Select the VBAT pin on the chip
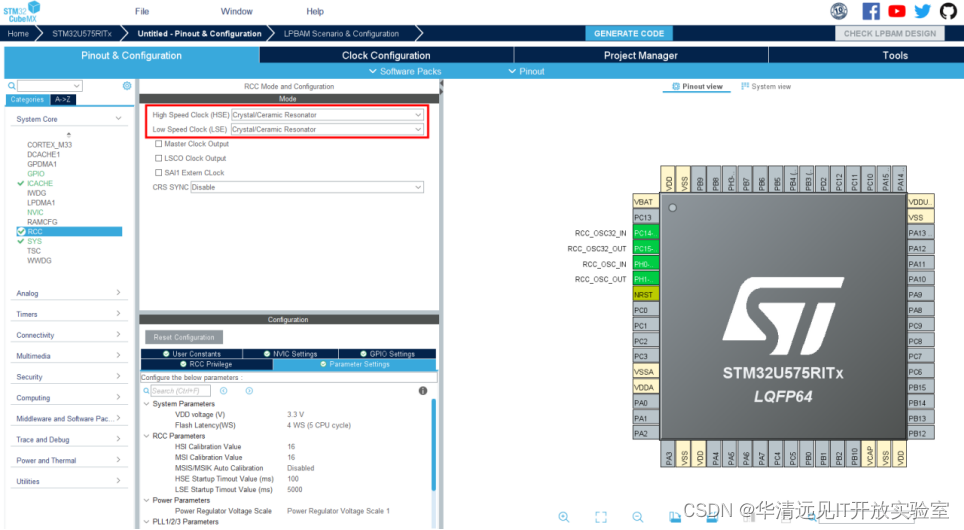 (646, 202)
